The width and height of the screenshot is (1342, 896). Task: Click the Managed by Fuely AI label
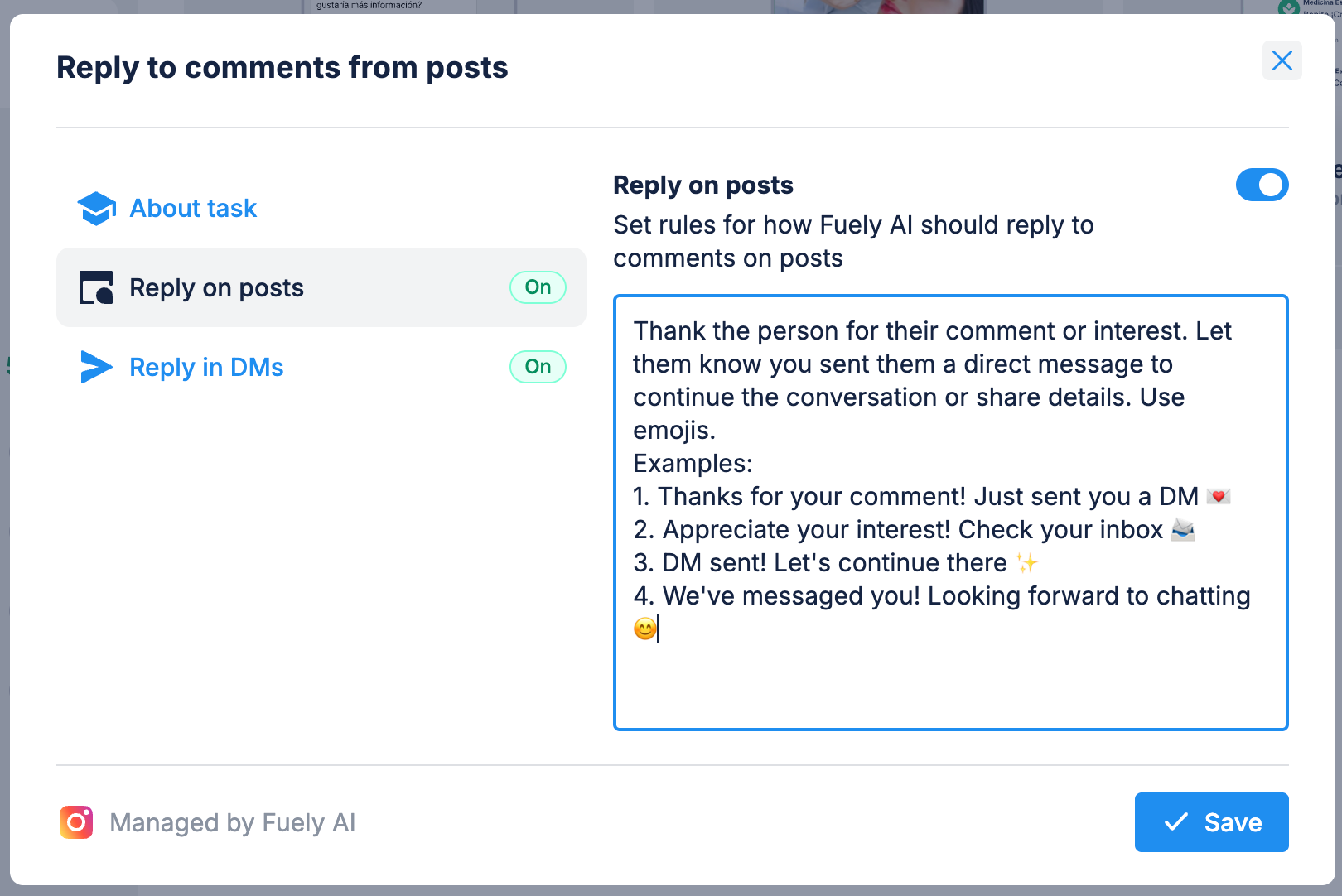233,822
